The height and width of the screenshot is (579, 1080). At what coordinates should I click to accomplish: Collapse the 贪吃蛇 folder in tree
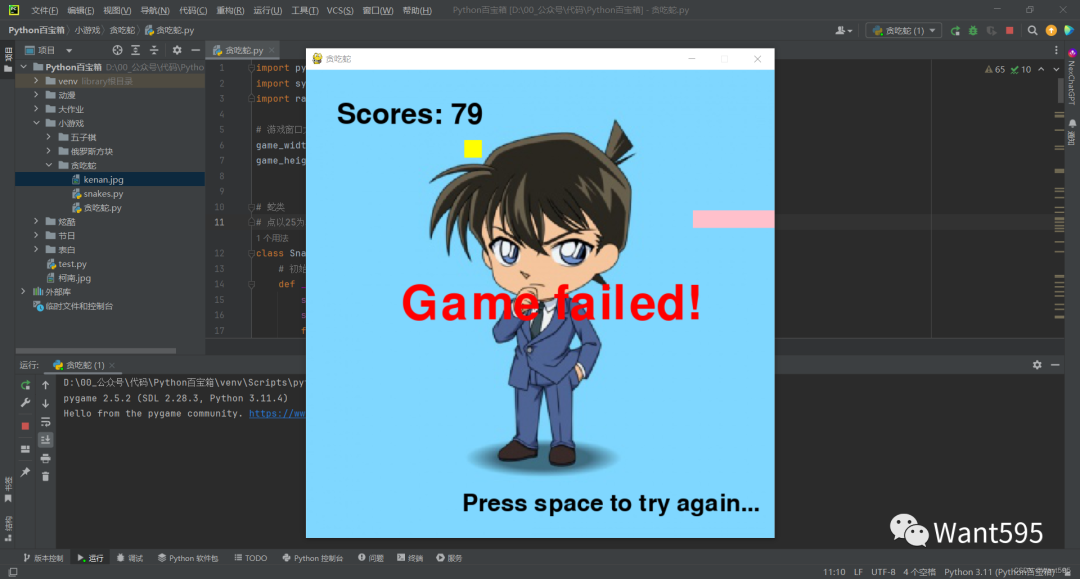(49, 165)
